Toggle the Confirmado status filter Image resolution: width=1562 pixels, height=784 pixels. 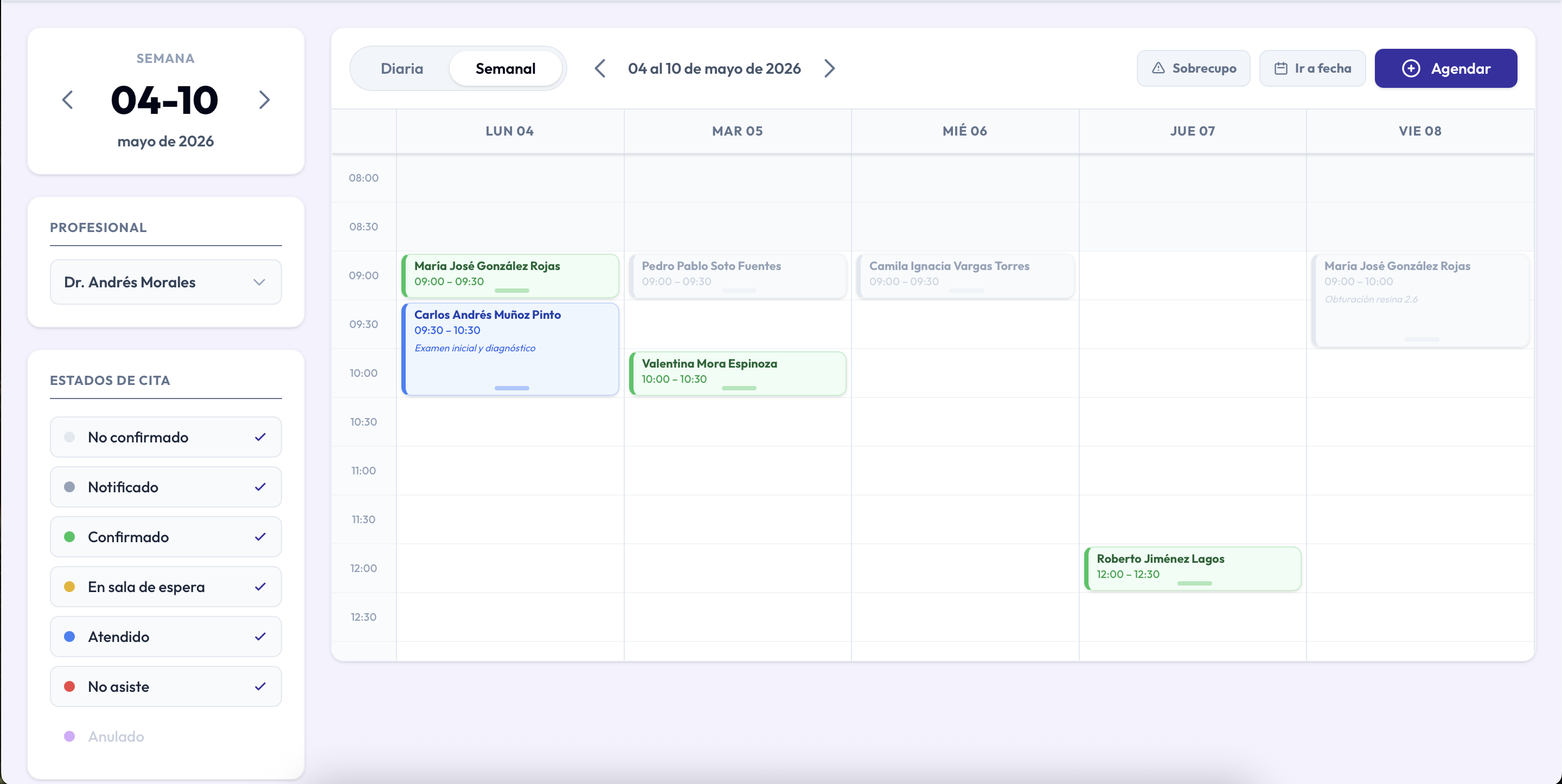coord(165,537)
